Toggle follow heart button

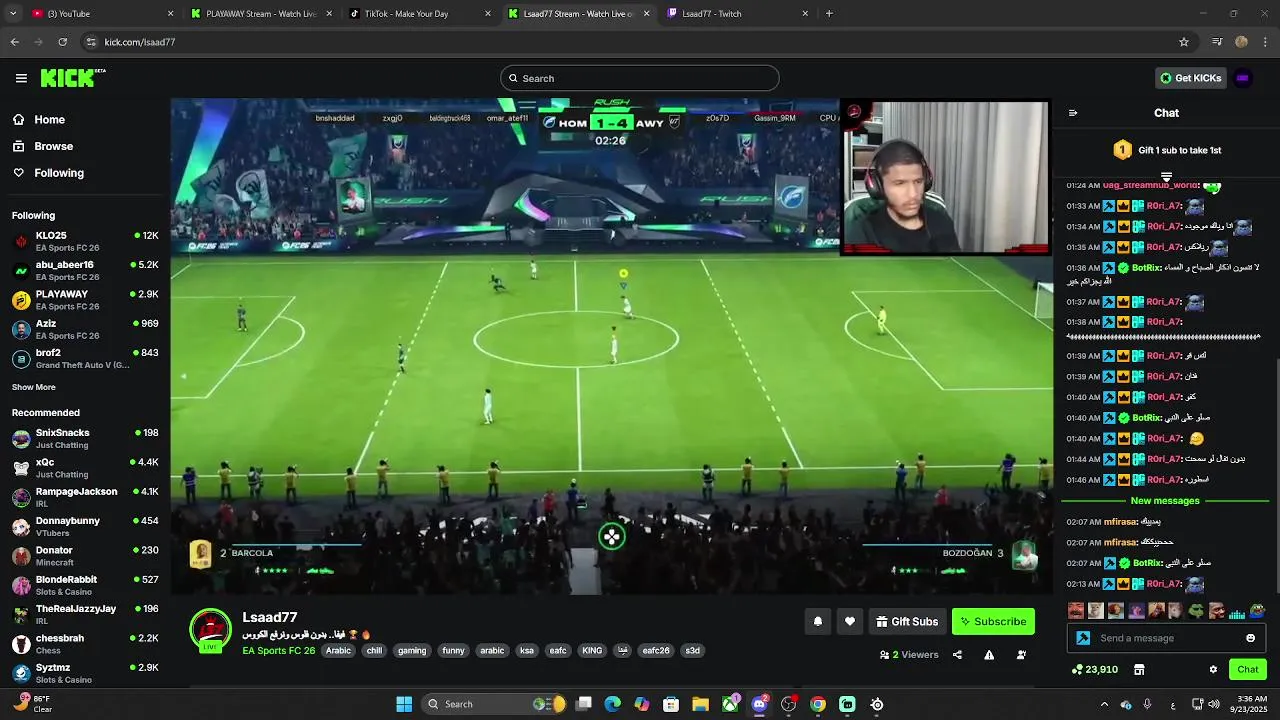[850, 621]
